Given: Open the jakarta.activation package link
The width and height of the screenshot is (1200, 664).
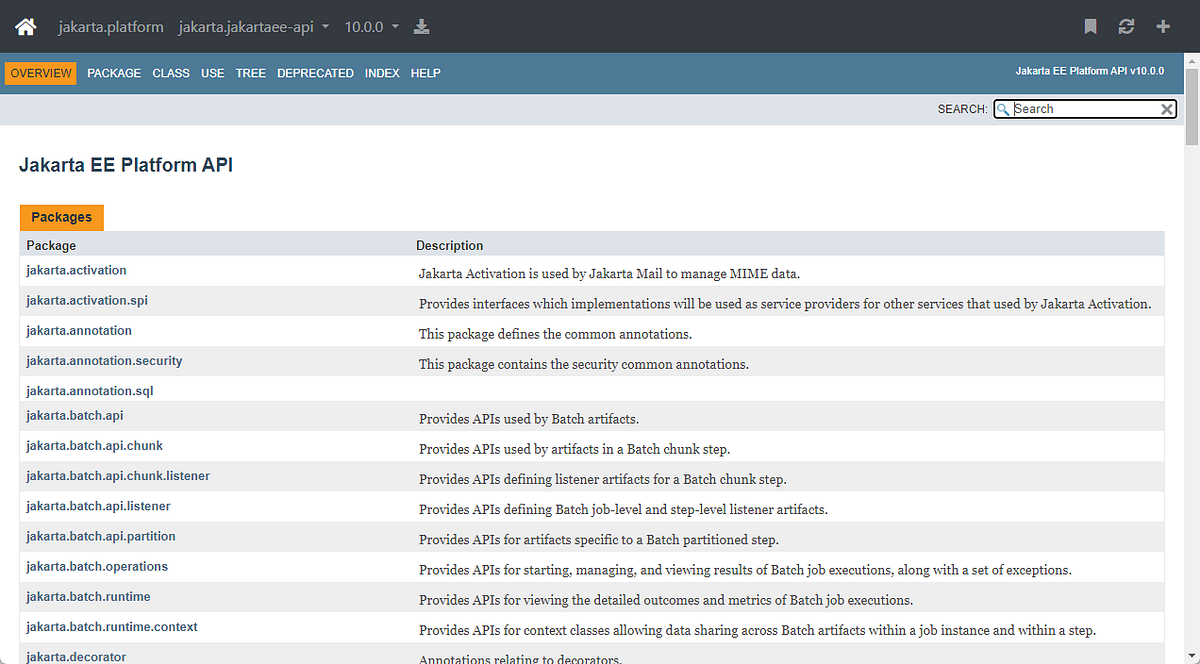Looking at the screenshot, I should (x=76, y=270).
